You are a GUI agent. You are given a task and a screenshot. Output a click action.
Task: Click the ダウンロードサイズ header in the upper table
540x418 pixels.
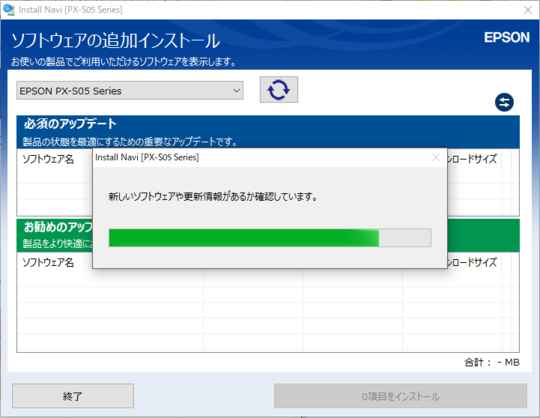click(x=472, y=159)
